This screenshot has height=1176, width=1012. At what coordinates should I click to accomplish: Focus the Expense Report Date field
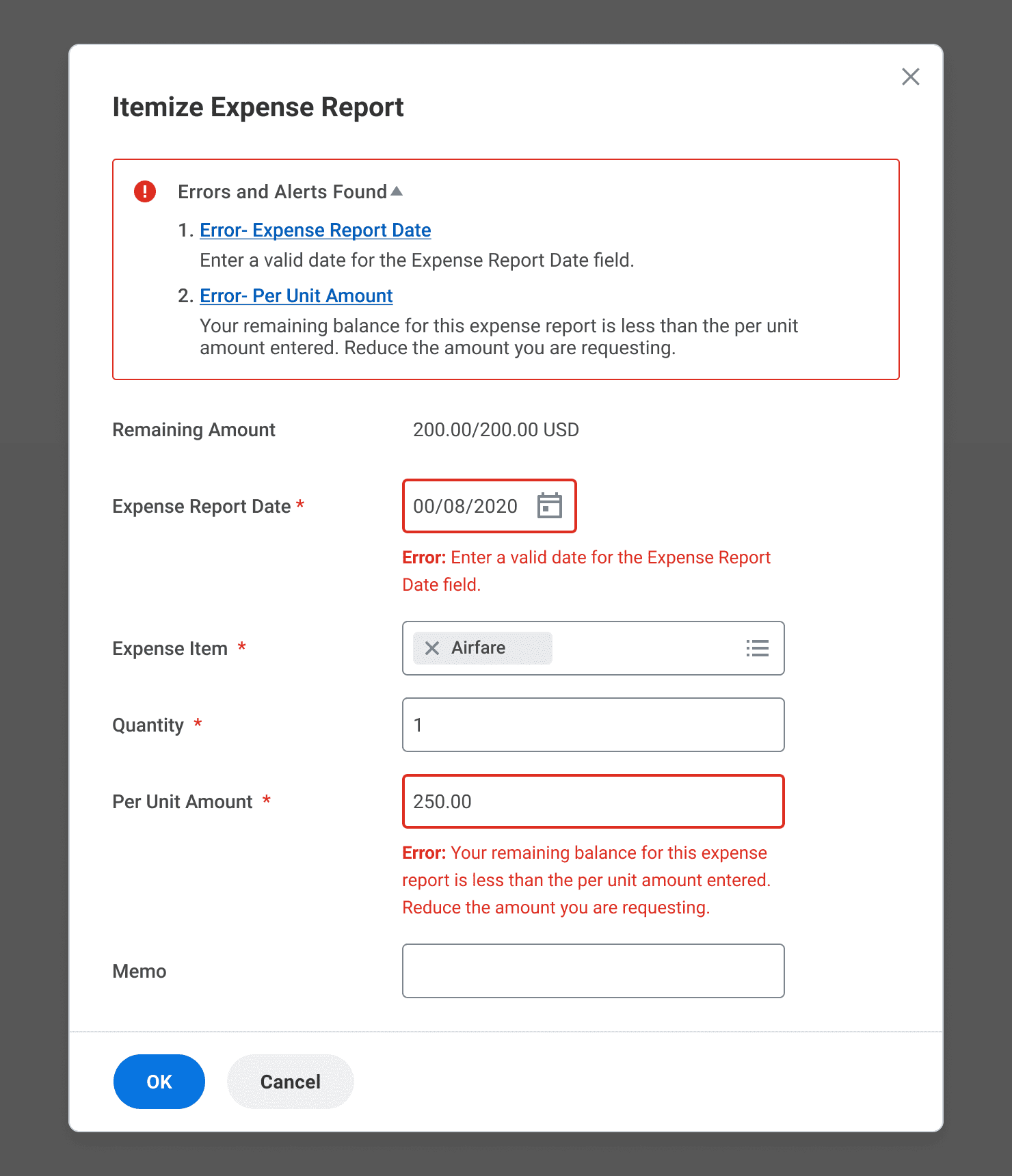tap(466, 506)
